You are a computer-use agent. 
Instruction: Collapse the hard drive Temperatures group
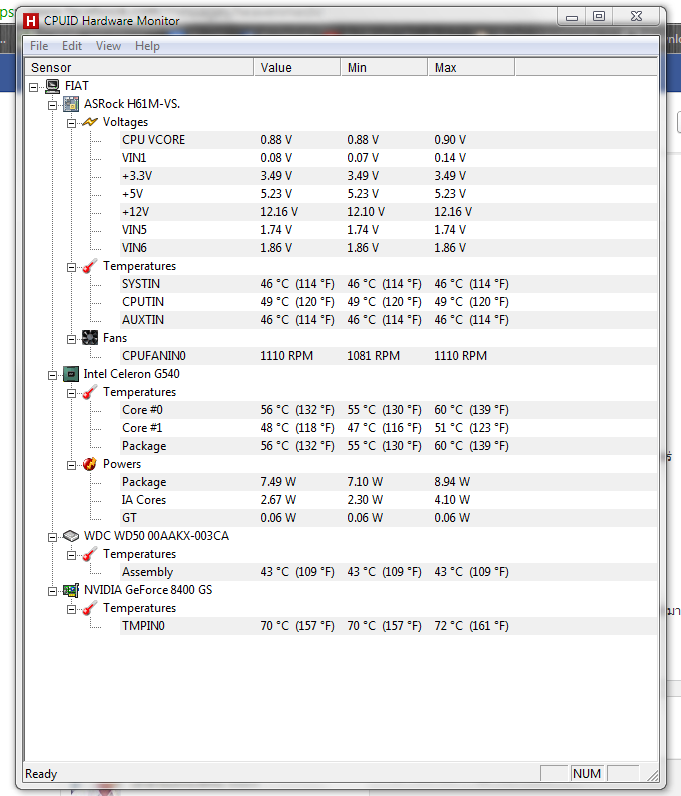coord(72,555)
